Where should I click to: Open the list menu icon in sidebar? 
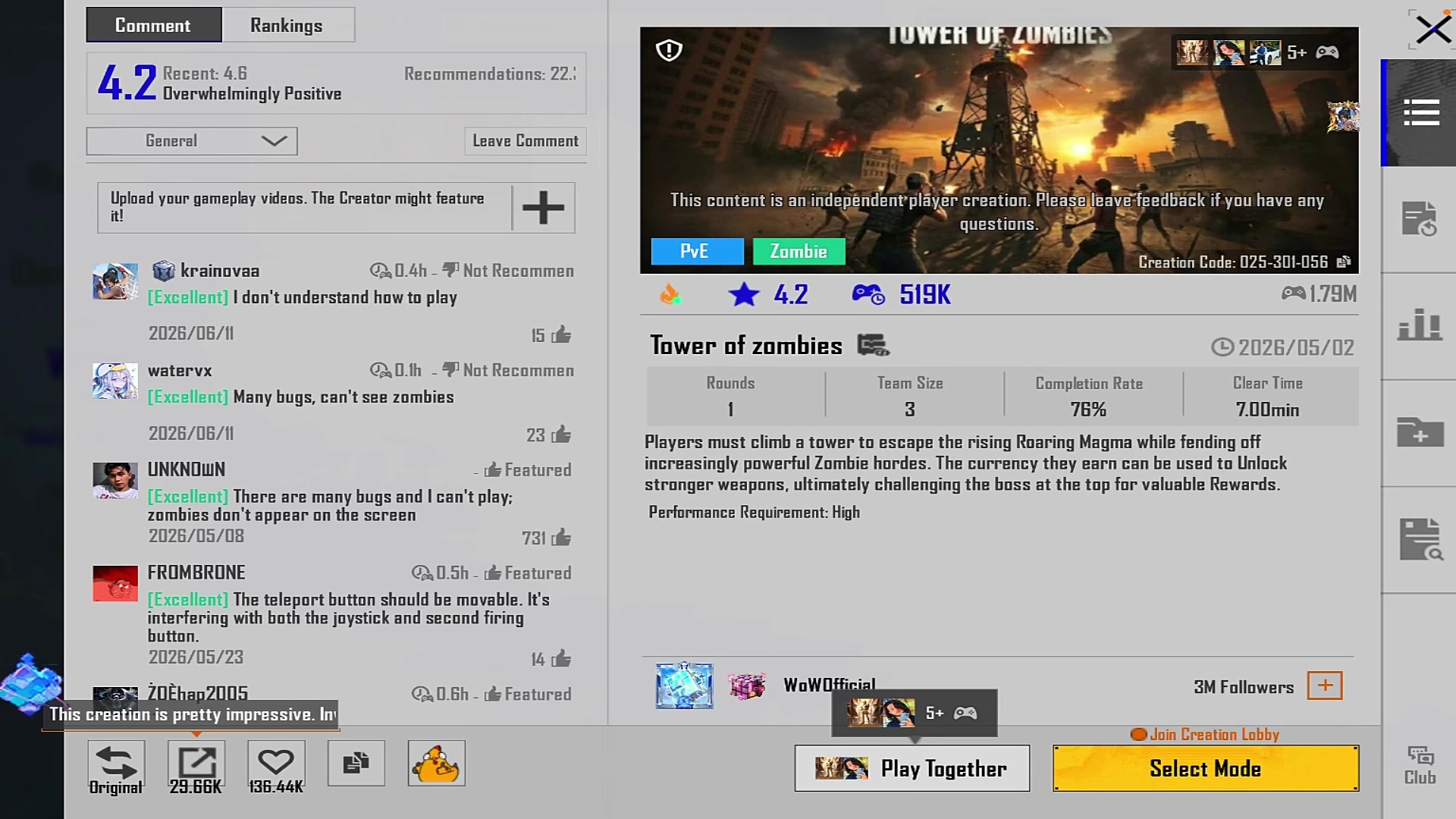click(x=1421, y=112)
